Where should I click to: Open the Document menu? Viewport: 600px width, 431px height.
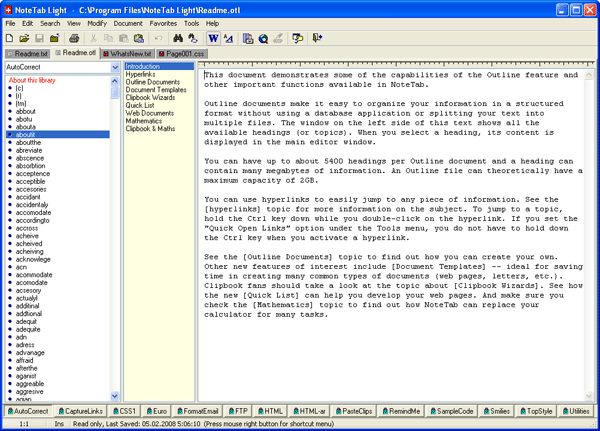tap(128, 23)
